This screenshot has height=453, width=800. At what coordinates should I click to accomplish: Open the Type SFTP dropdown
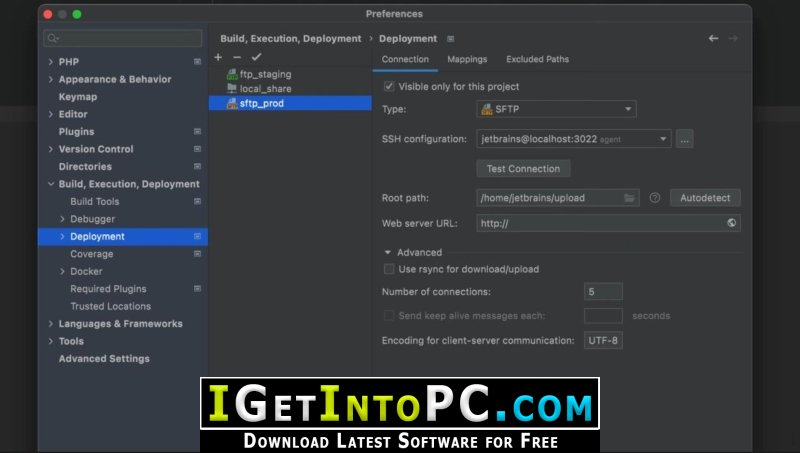coord(556,110)
